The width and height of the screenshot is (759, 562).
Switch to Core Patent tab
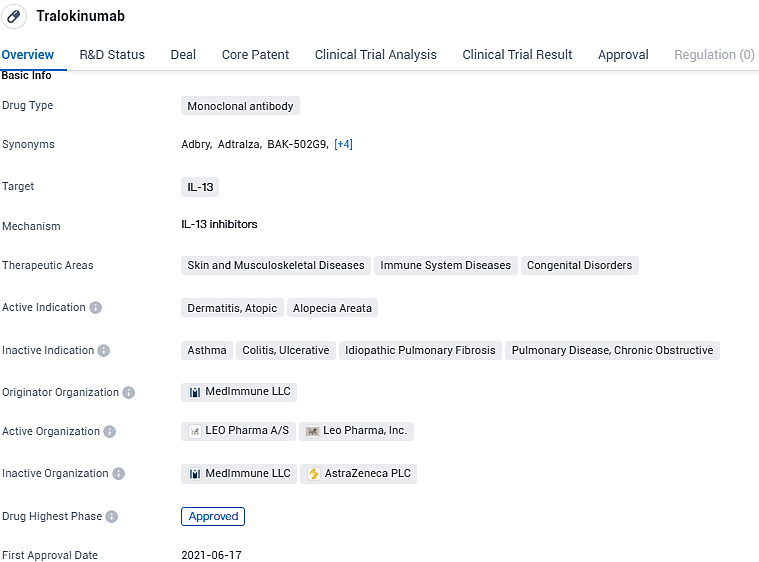coord(255,55)
